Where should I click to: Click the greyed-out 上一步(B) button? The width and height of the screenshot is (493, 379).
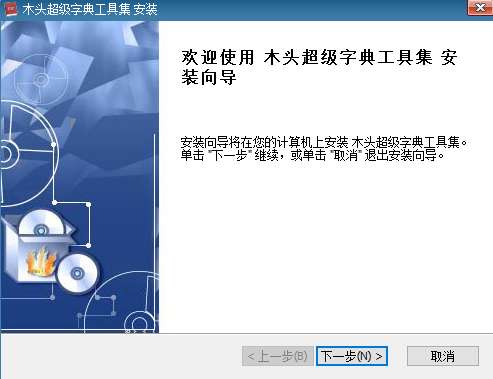(277, 356)
